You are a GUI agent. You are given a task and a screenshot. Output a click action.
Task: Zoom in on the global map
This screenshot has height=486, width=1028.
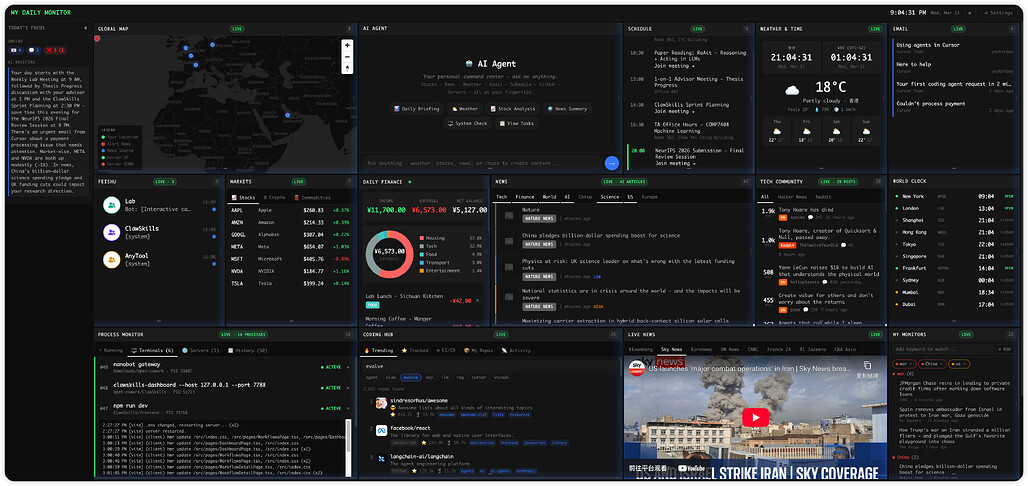(x=347, y=45)
